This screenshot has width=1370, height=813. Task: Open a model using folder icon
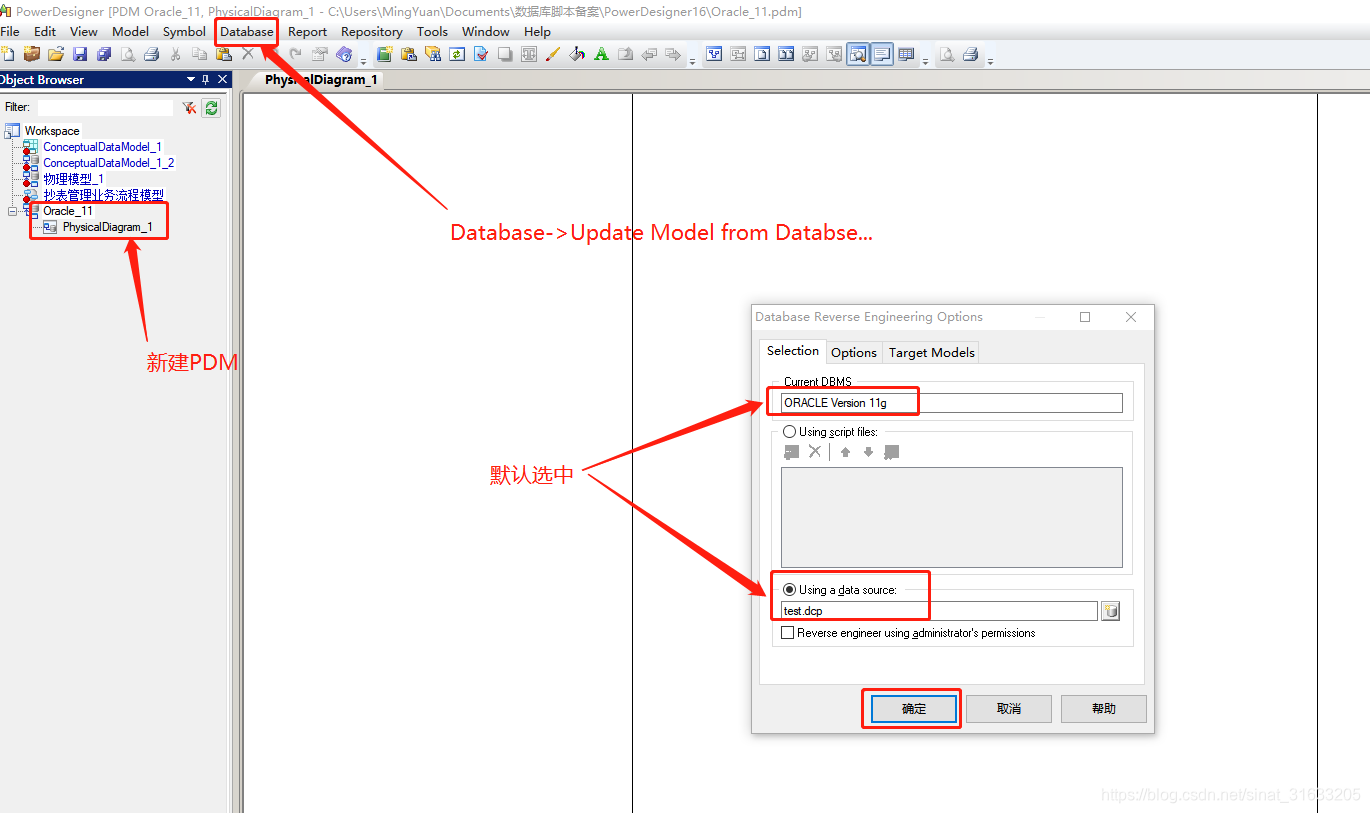[56, 54]
